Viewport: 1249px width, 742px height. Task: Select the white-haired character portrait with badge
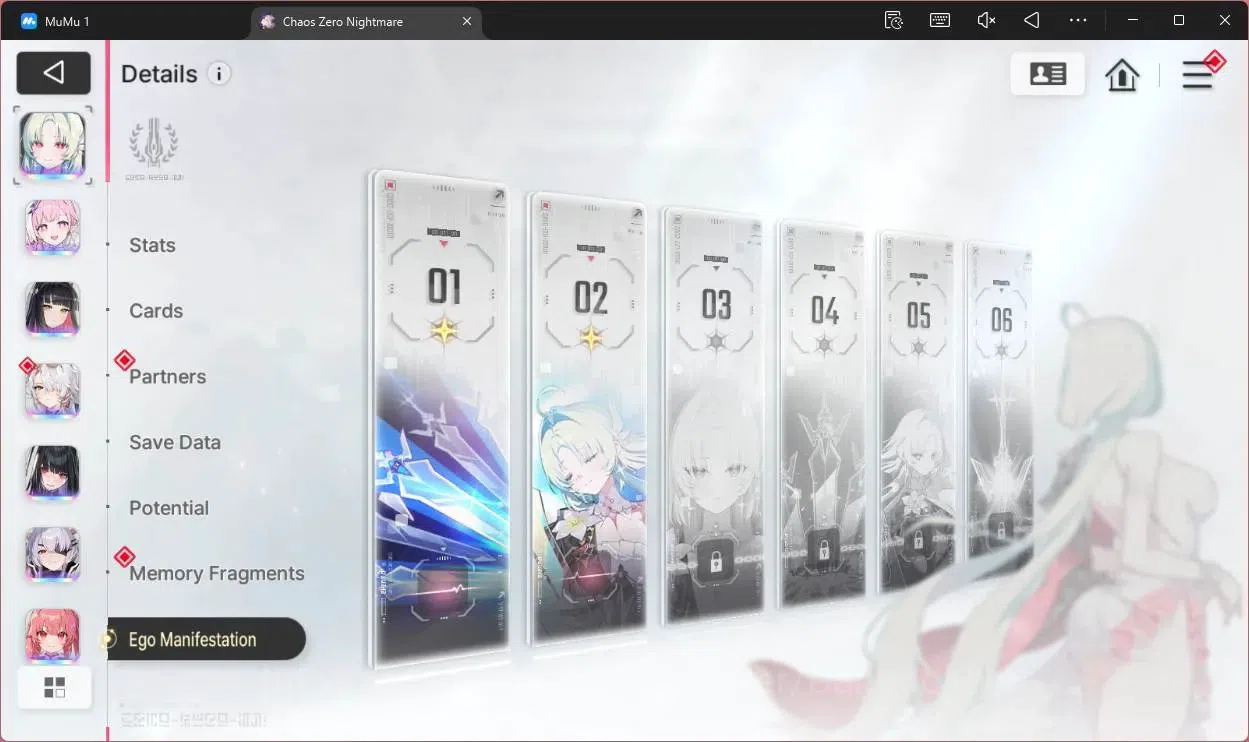point(53,391)
